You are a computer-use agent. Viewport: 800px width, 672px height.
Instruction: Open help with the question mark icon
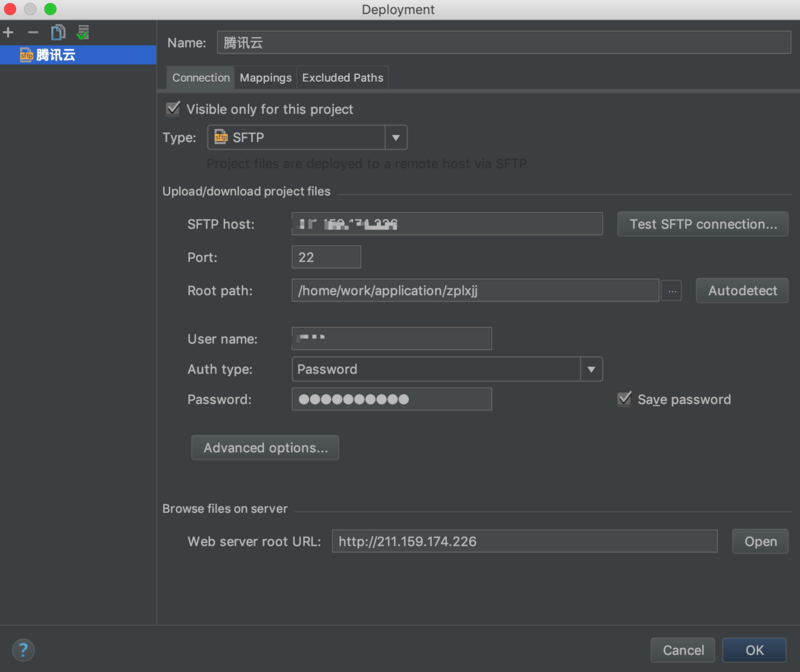(23, 650)
